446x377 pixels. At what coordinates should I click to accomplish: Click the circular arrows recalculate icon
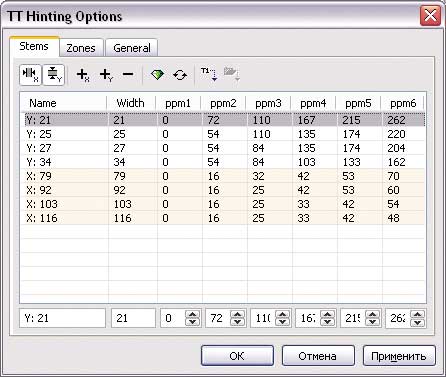[x=180, y=75]
